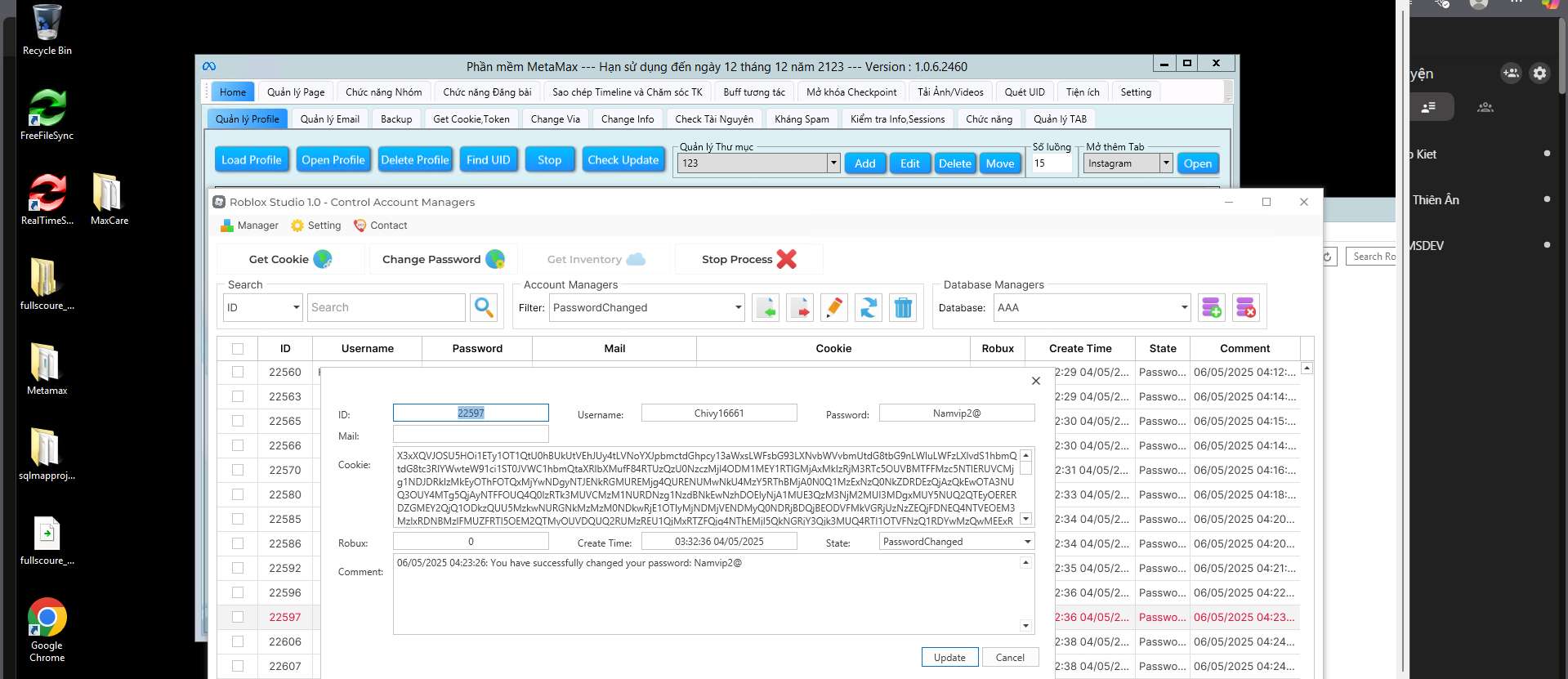Open Metamax folder on desktop
Image resolution: width=1568 pixels, height=679 pixels.
coord(47,369)
